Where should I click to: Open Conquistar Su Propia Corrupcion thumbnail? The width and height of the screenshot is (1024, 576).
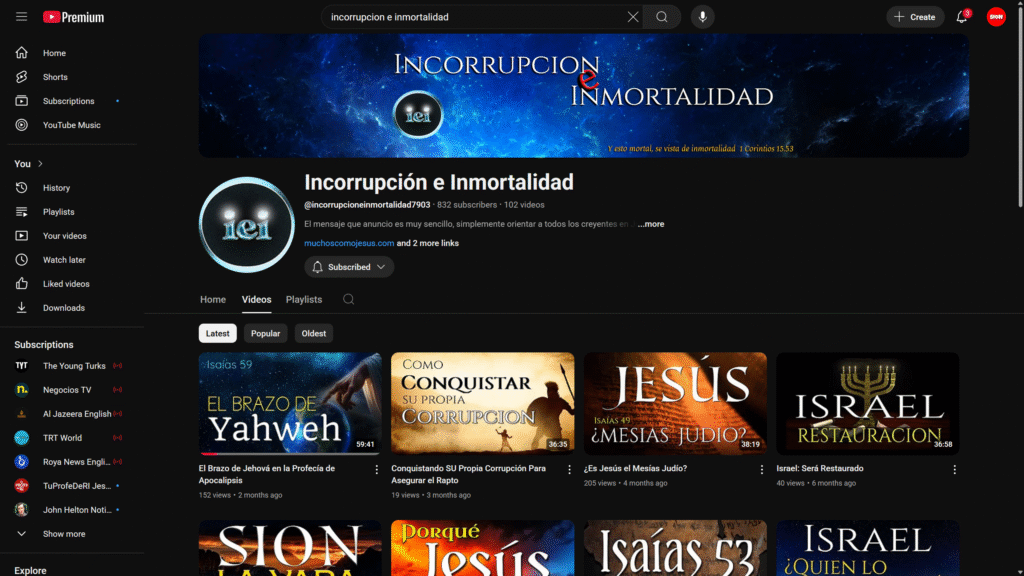coord(483,404)
